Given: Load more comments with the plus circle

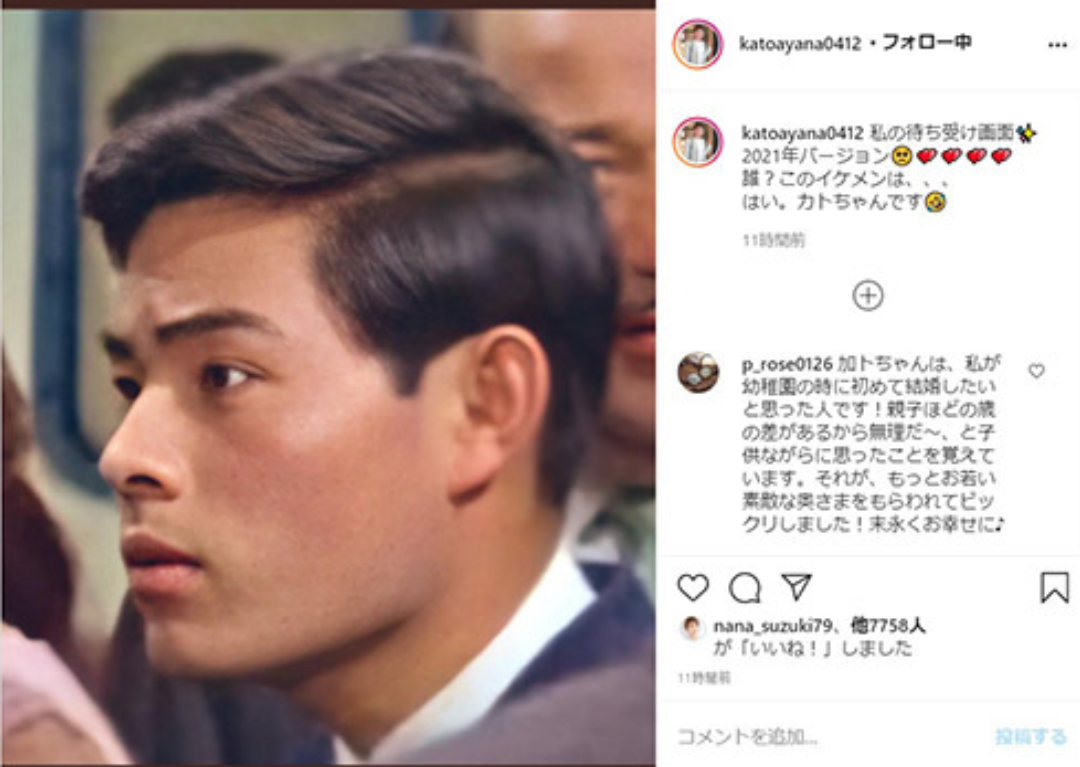Looking at the screenshot, I should 868,295.
